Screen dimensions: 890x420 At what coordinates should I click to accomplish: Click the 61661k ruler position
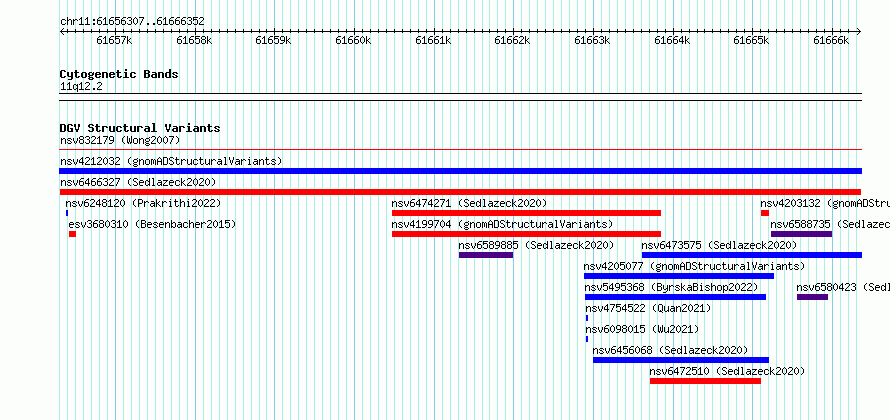click(x=433, y=40)
